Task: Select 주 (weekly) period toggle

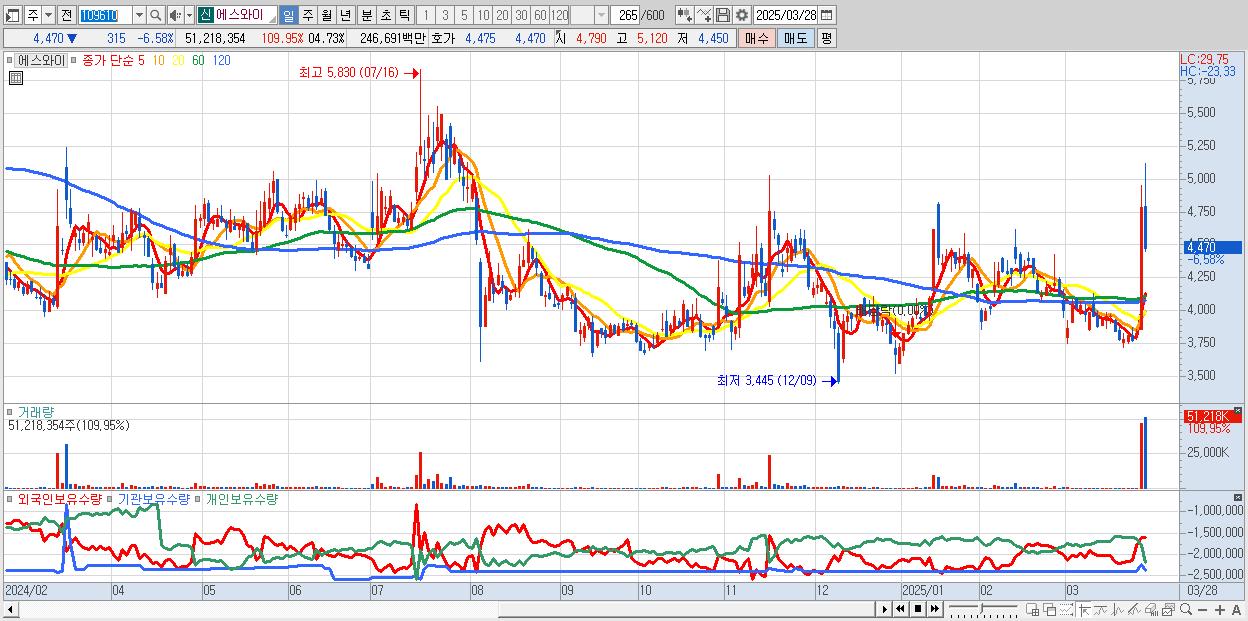Action: (307, 15)
